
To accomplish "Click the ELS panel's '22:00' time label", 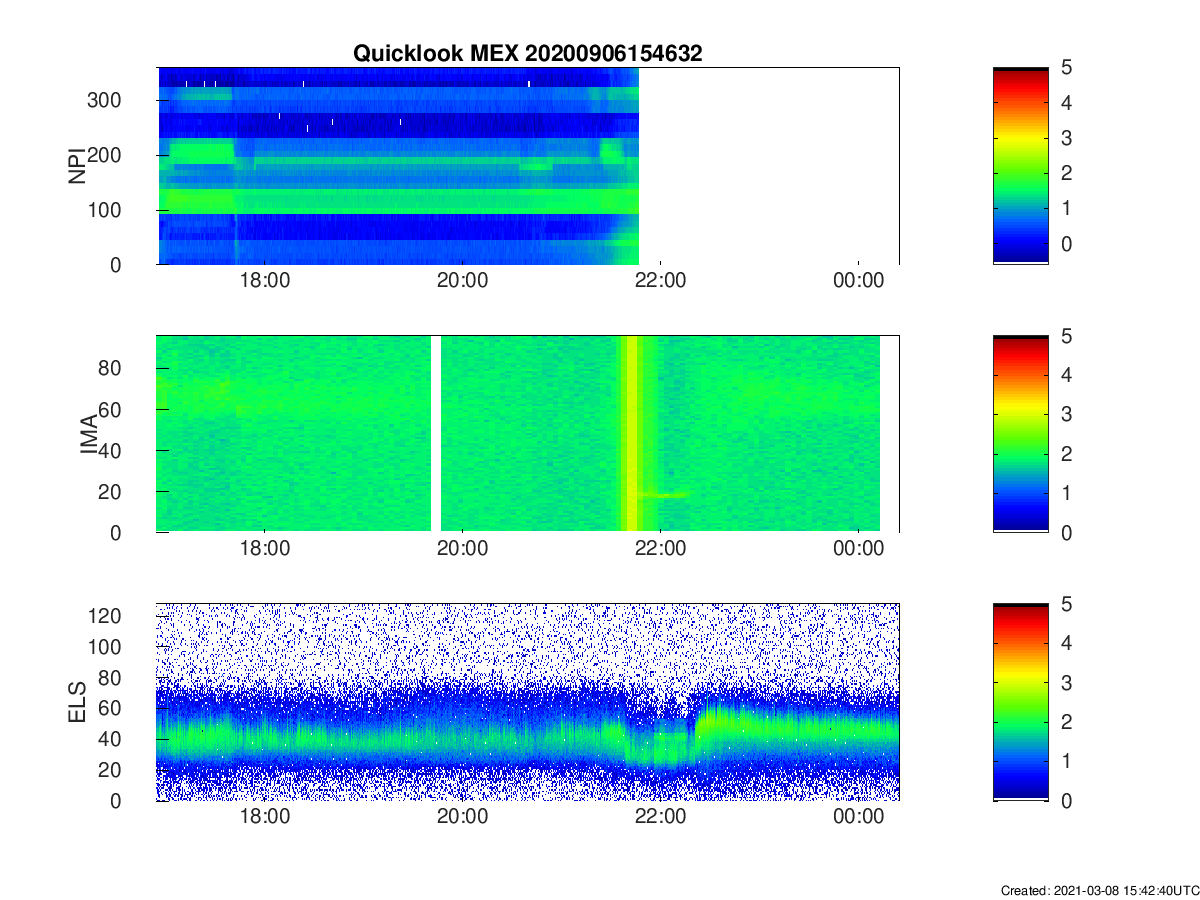I will tap(660, 817).
